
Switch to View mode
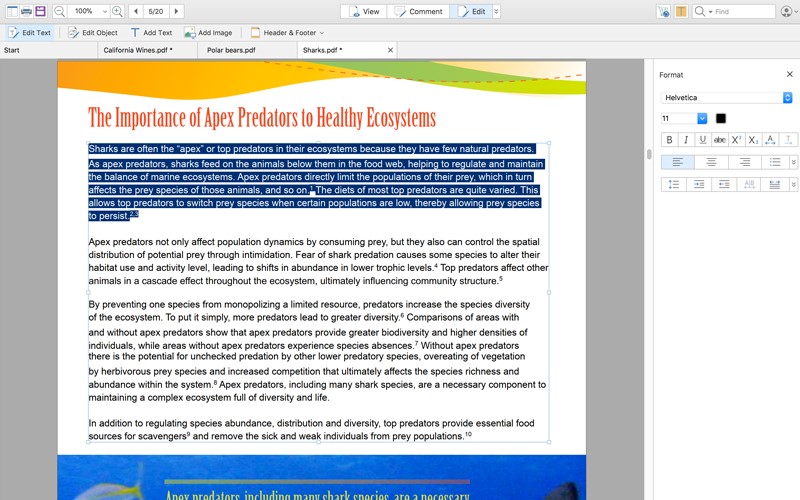(364, 11)
